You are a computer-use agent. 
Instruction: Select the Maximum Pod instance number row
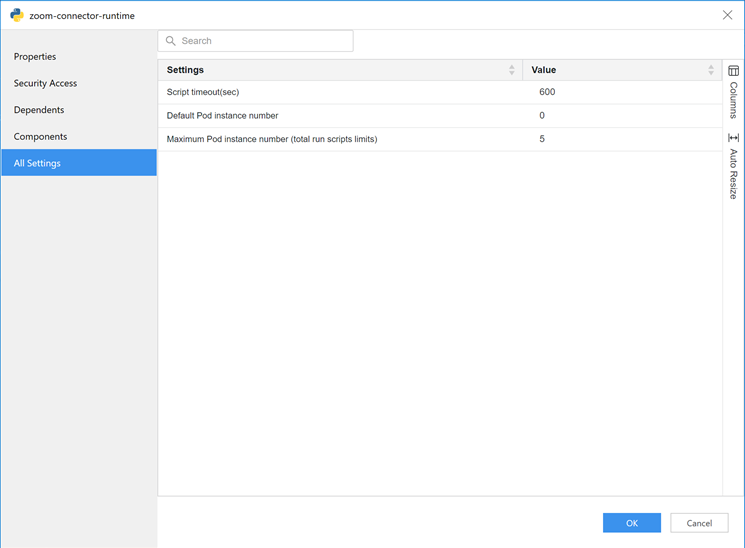[x=271, y=139]
